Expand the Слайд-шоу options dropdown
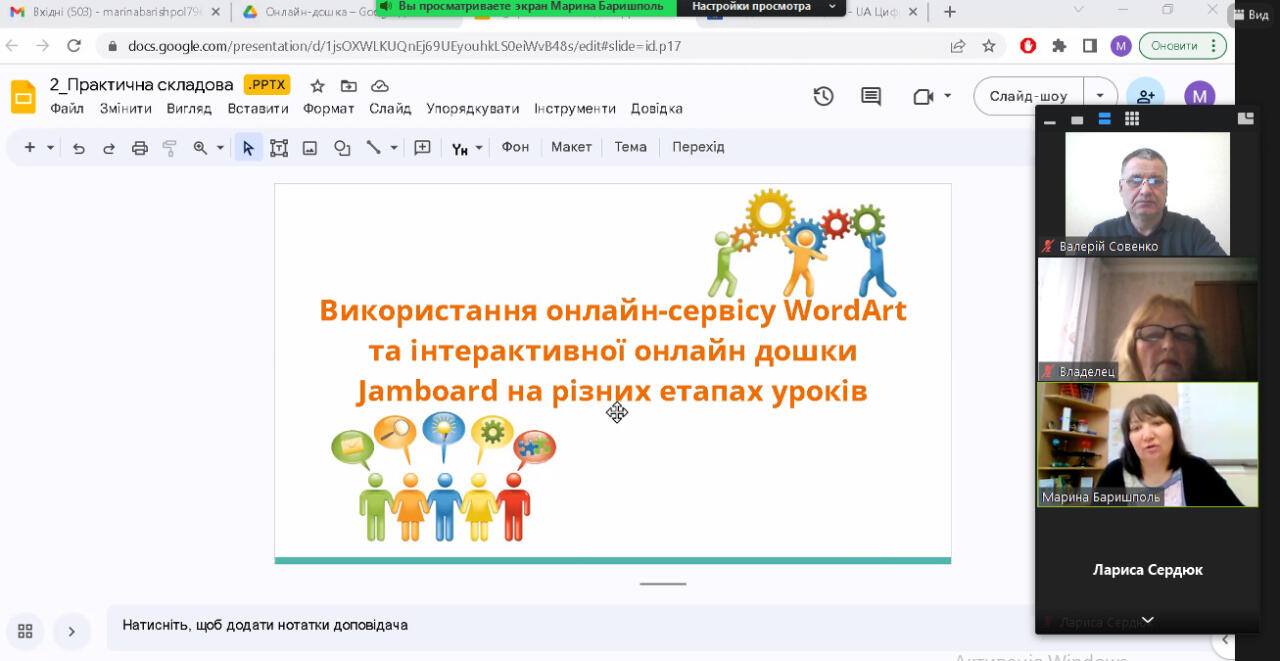 1100,96
